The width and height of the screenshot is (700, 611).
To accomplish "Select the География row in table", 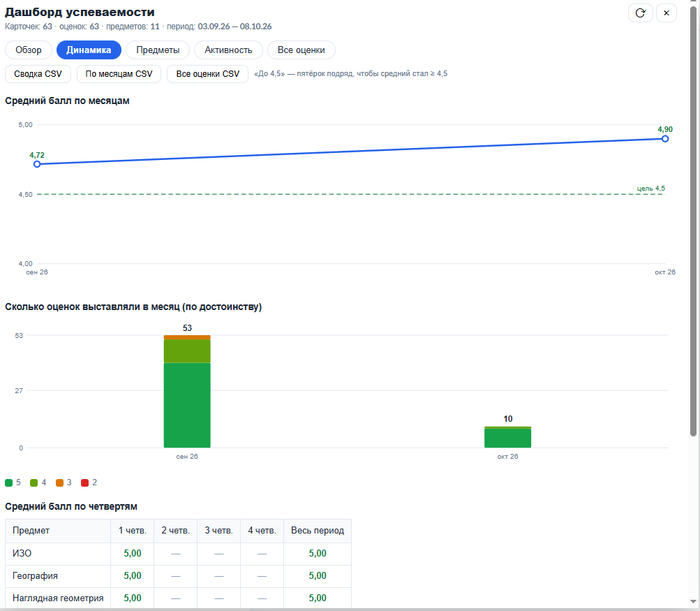I will pos(178,576).
